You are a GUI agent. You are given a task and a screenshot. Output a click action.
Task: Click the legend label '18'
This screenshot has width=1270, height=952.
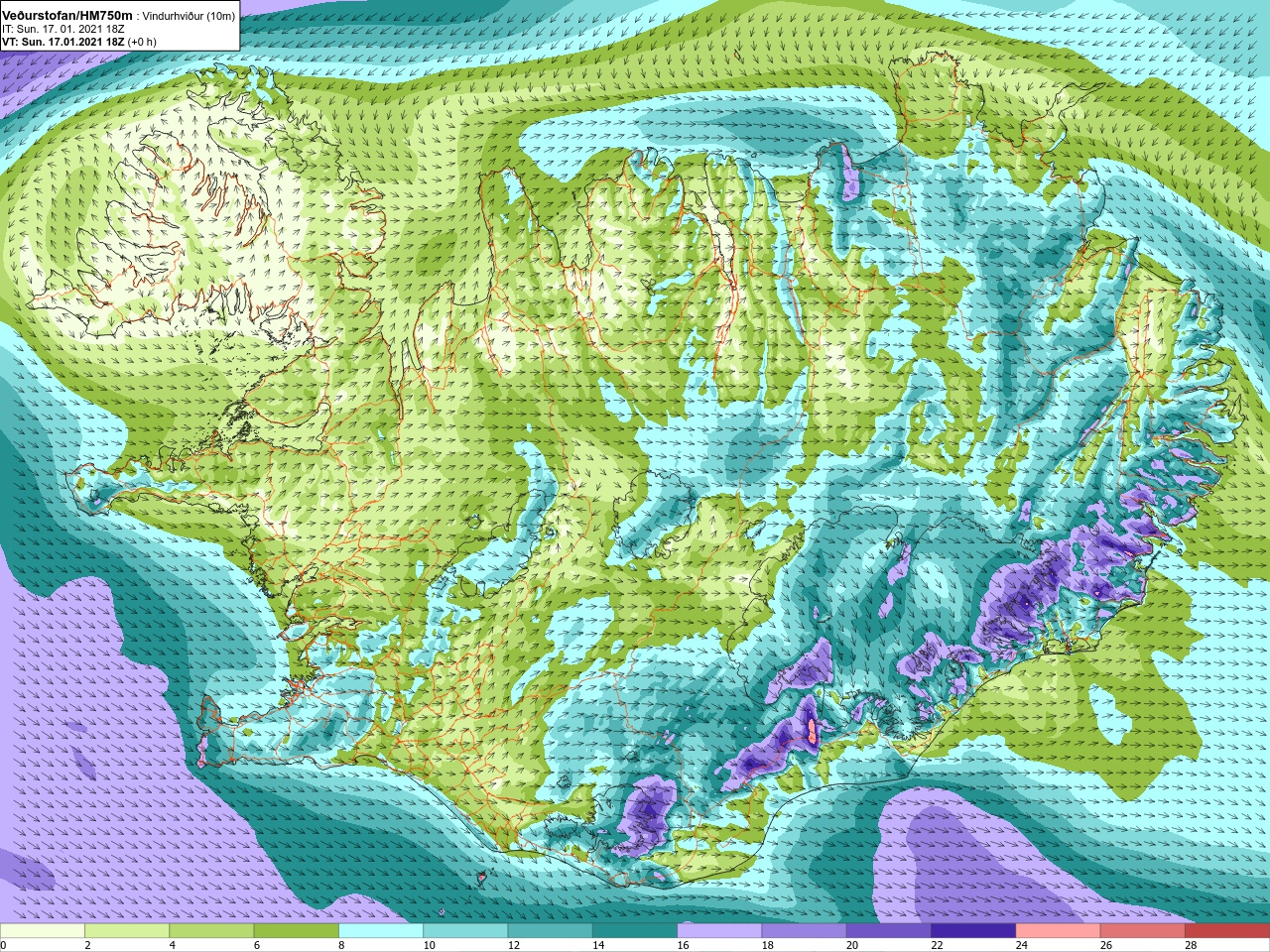click(x=767, y=945)
